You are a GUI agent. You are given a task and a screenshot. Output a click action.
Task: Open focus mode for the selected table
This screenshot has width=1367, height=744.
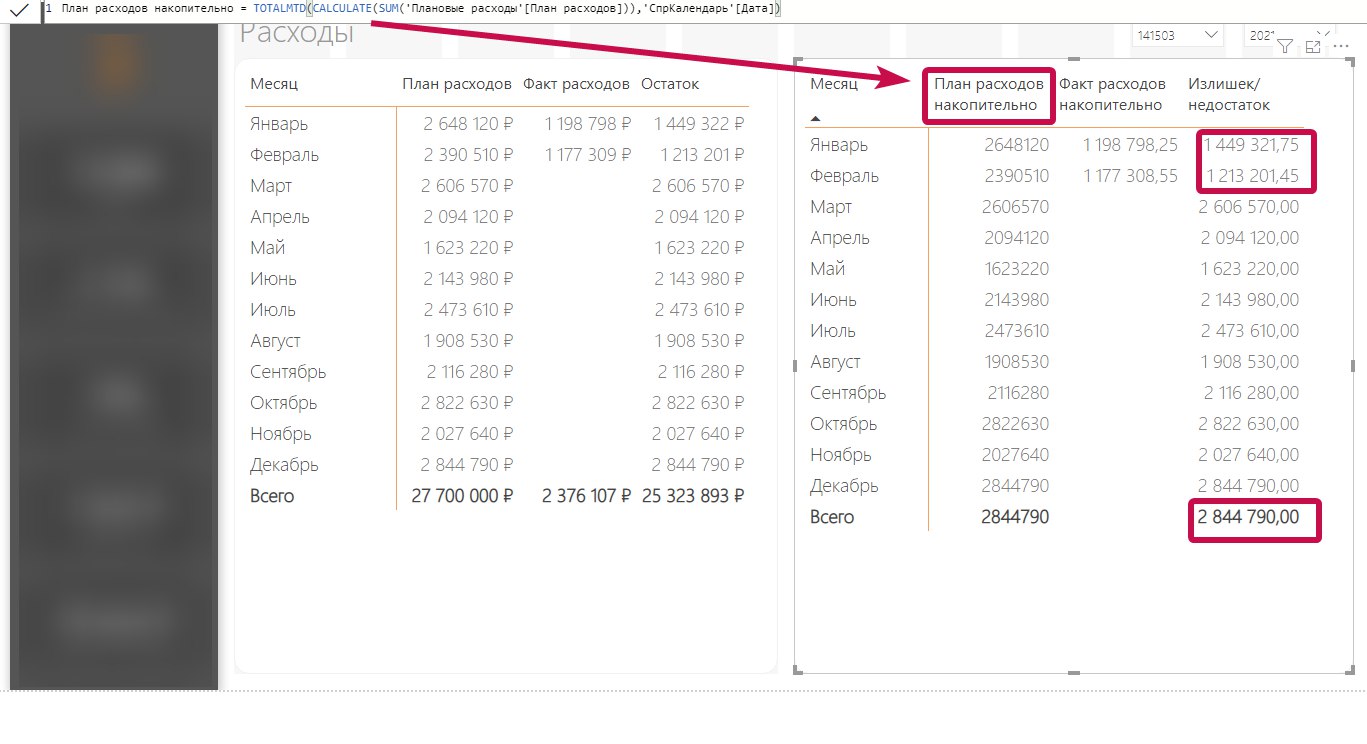(x=1314, y=46)
